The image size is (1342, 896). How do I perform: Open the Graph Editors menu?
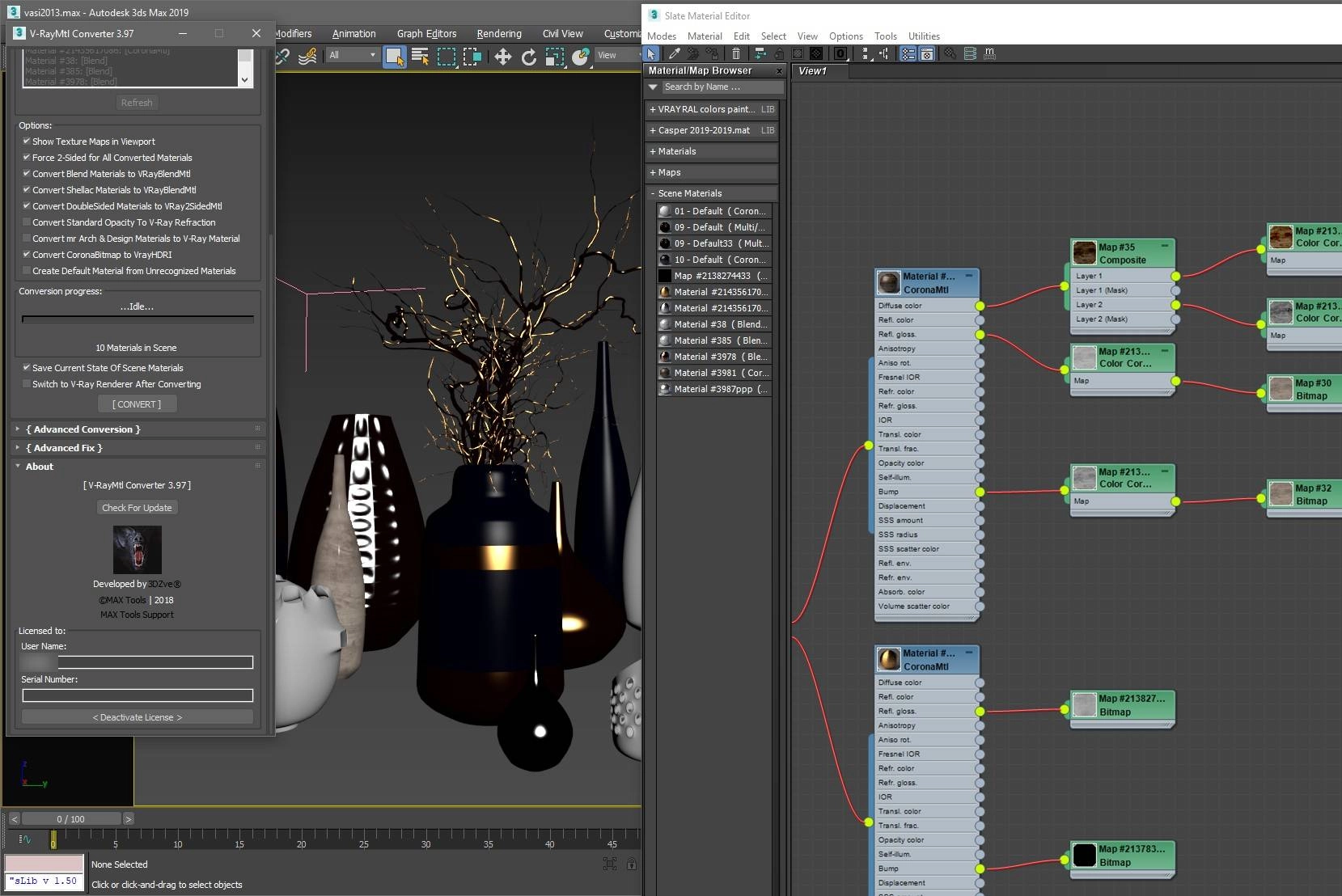[426, 34]
